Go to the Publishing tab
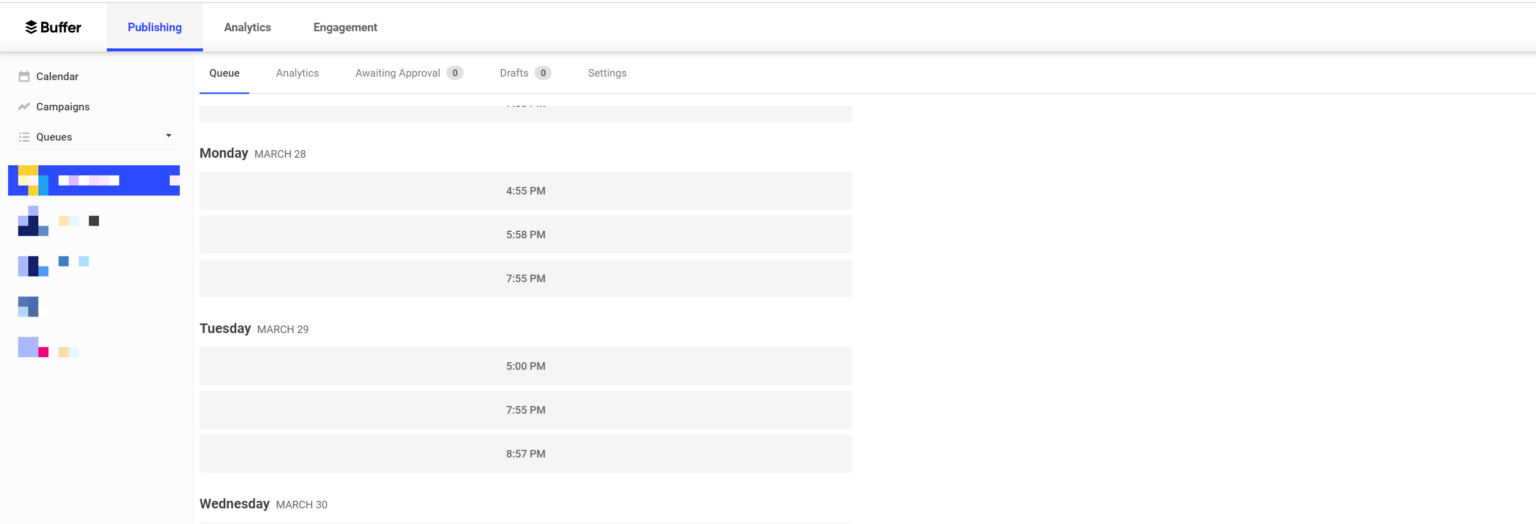The image size is (1536, 524). (x=155, y=27)
